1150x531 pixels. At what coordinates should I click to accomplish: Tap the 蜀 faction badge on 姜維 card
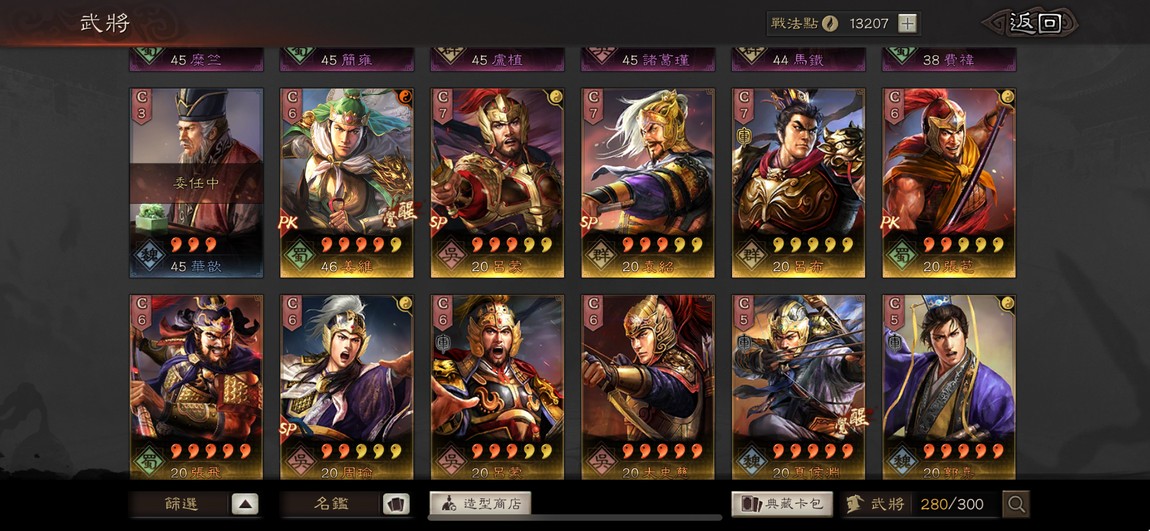click(x=299, y=254)
